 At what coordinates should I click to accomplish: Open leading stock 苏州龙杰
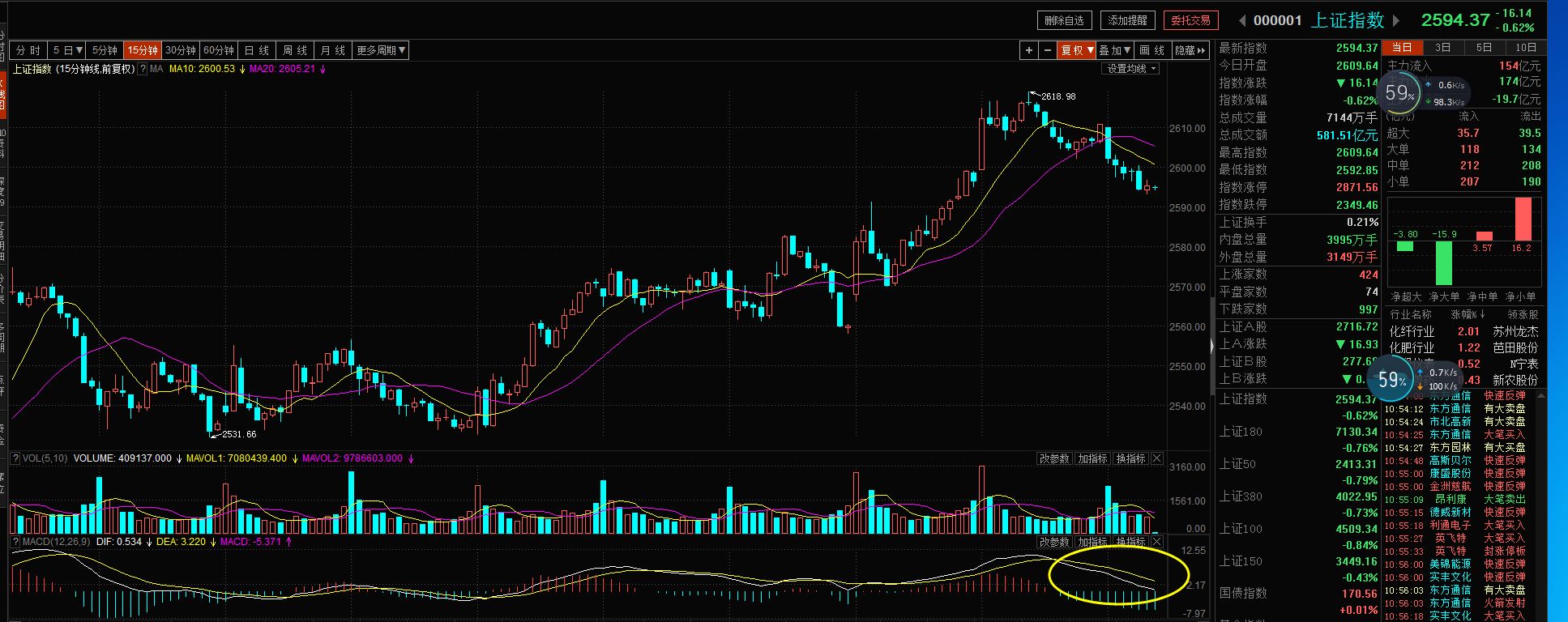tap(1515, 331)
